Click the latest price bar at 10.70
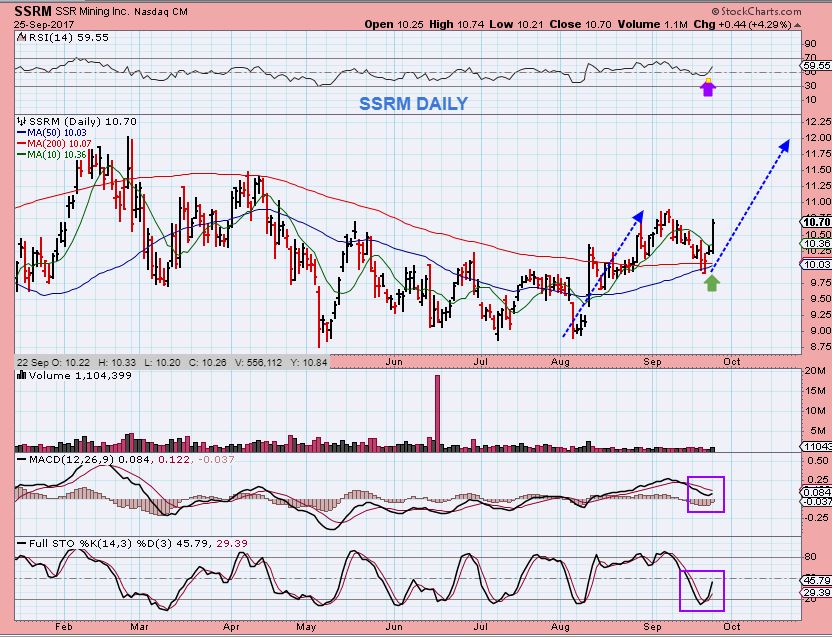This screenshot has height=637, width=832. point(713,237)
